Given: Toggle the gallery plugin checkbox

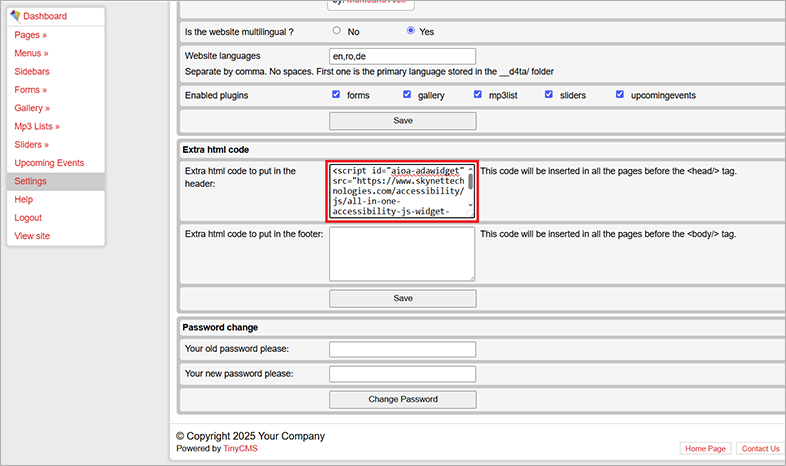Looking at the screenshot, I should (x=407, y=95).
